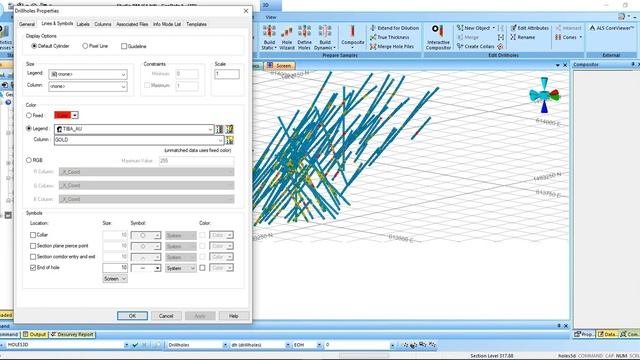Select the Default Cylinder display option
This screenshot has width=640, height=360.
(34, 46)
